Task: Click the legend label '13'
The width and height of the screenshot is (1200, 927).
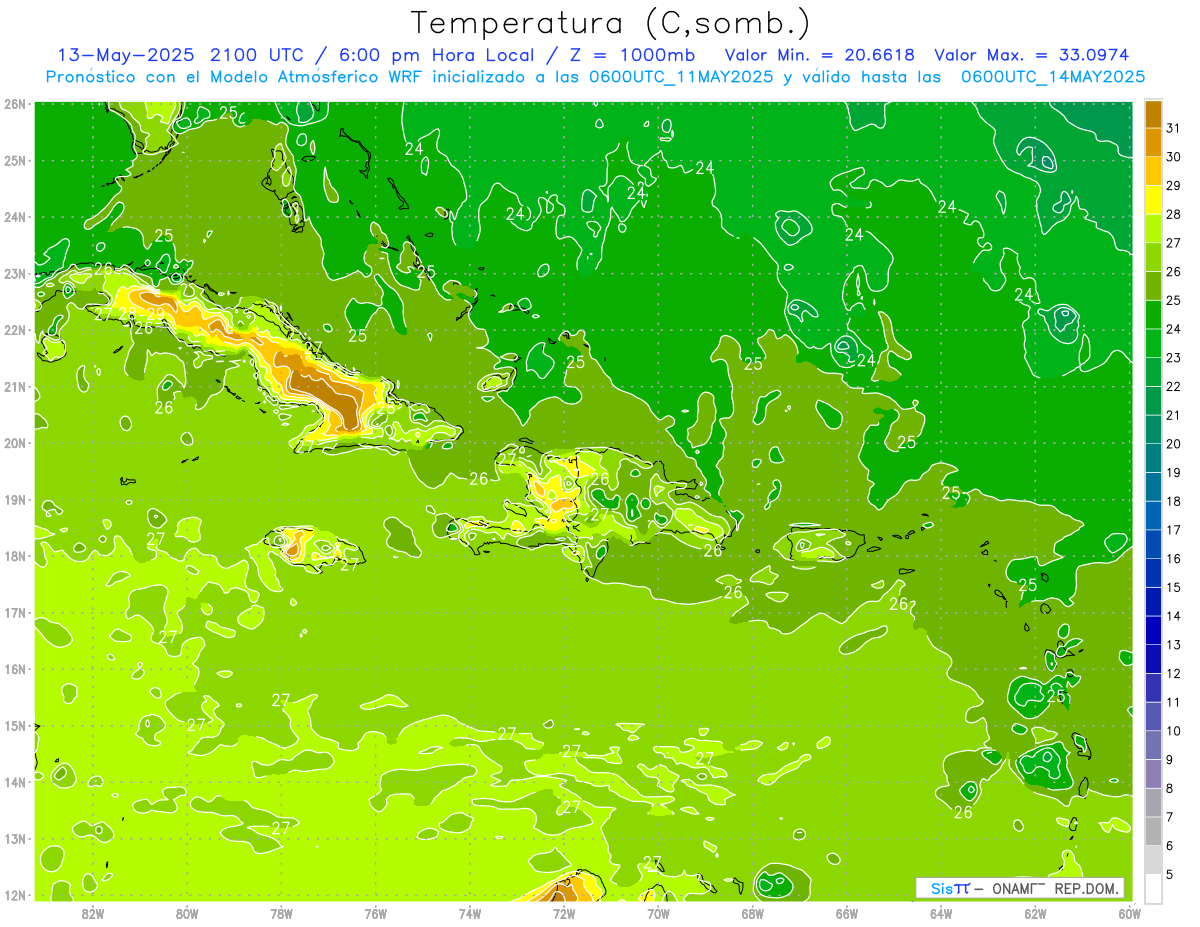Action: click(x=1173, y=645)
